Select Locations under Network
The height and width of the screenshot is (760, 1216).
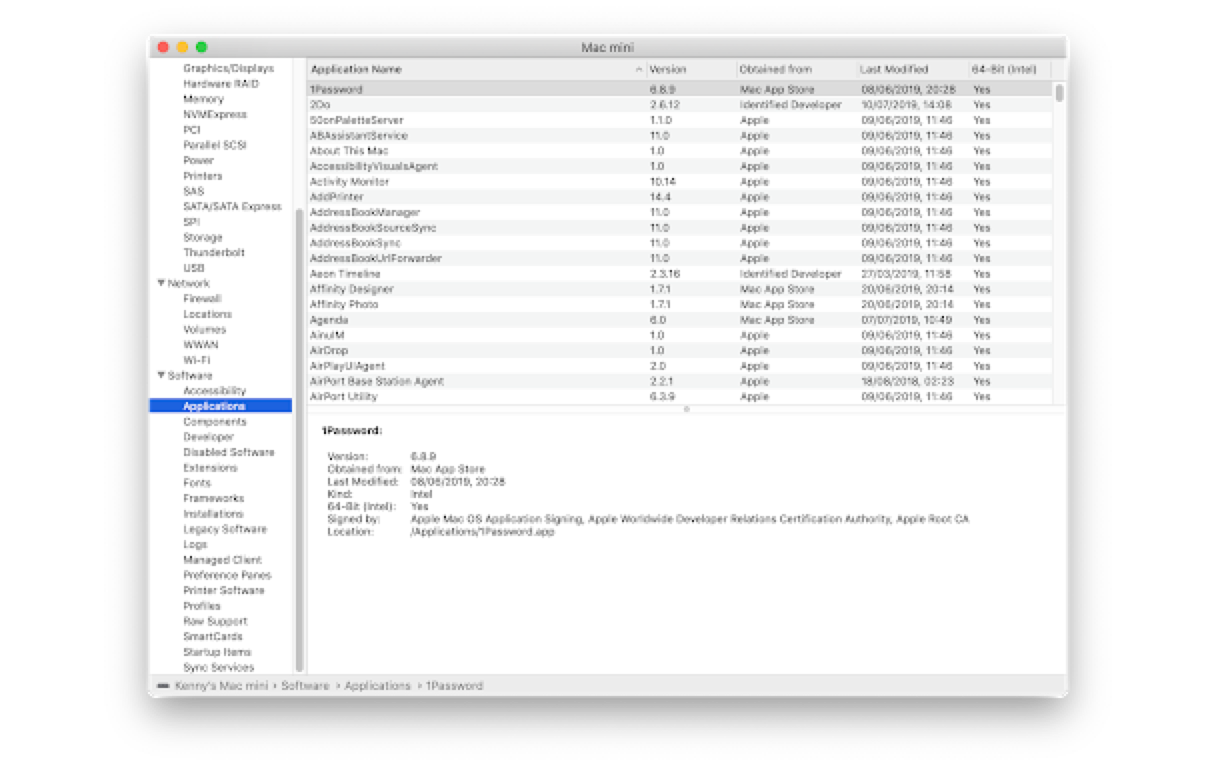pos(207,314)
